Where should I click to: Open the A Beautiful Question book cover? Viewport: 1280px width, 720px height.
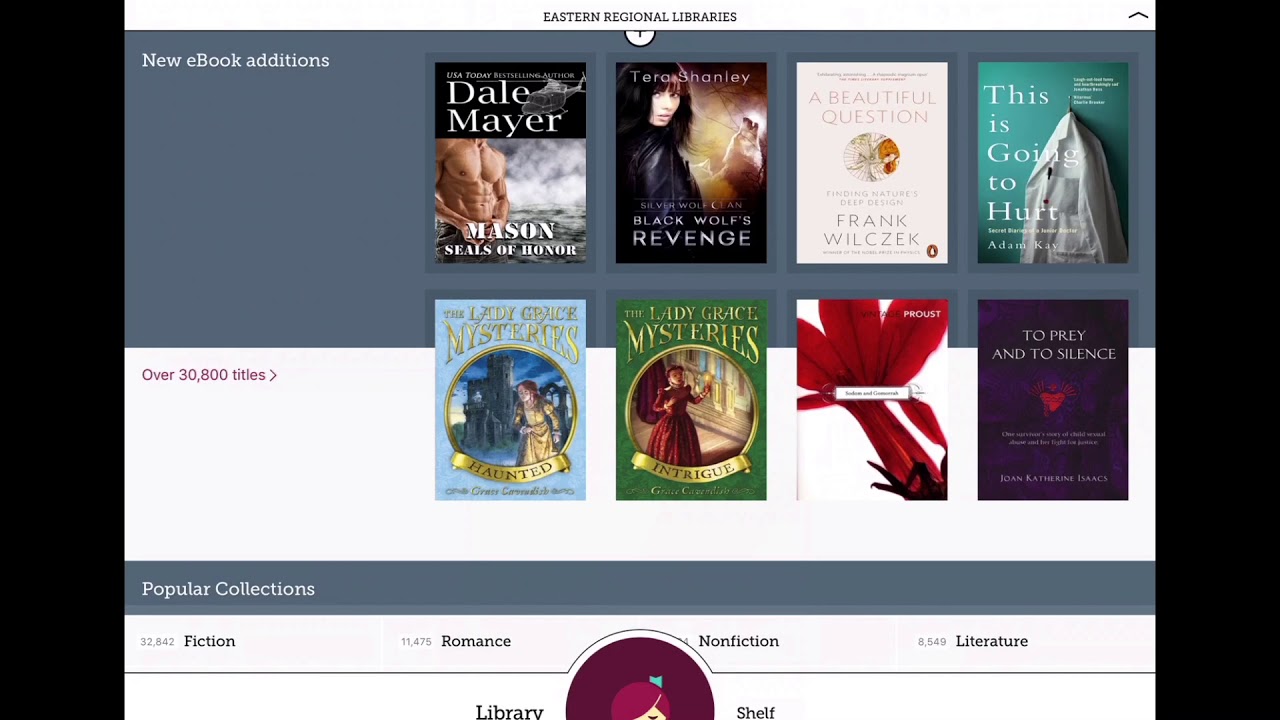pyautogui.click(x=872, y=163)
